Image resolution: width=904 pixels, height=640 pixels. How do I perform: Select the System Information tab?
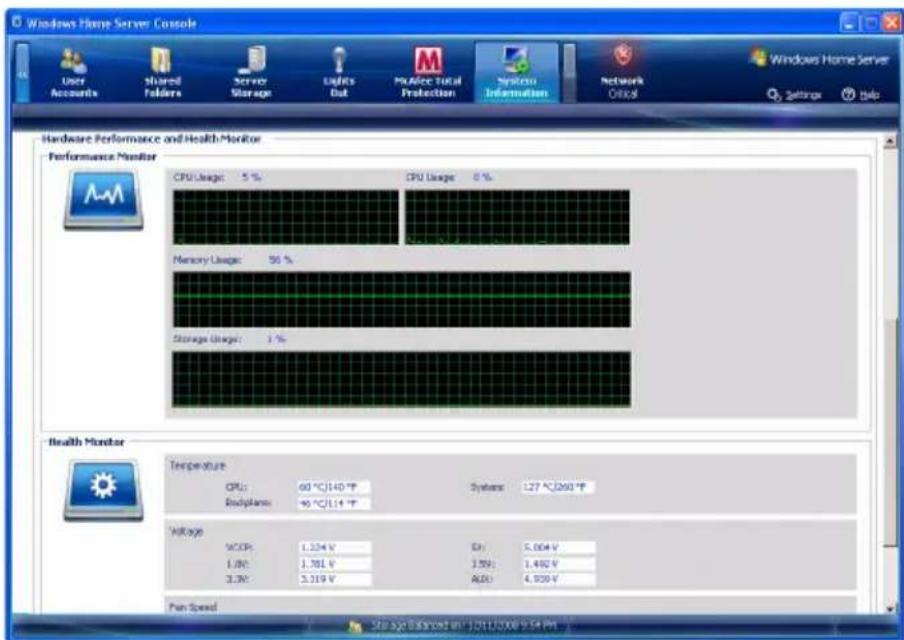[517, 73]
